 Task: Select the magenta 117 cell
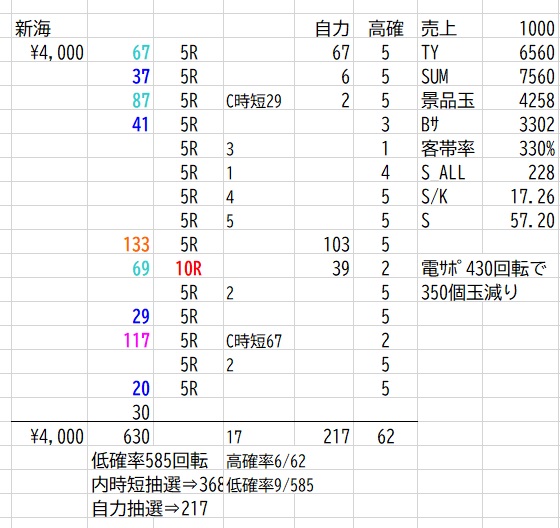[136, 340]
